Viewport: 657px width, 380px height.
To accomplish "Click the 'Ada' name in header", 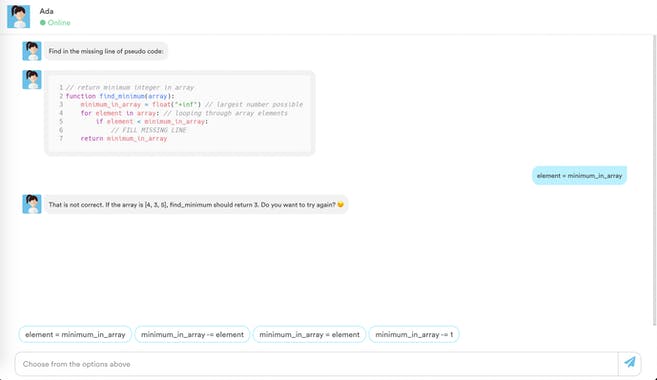I will 47,11.
